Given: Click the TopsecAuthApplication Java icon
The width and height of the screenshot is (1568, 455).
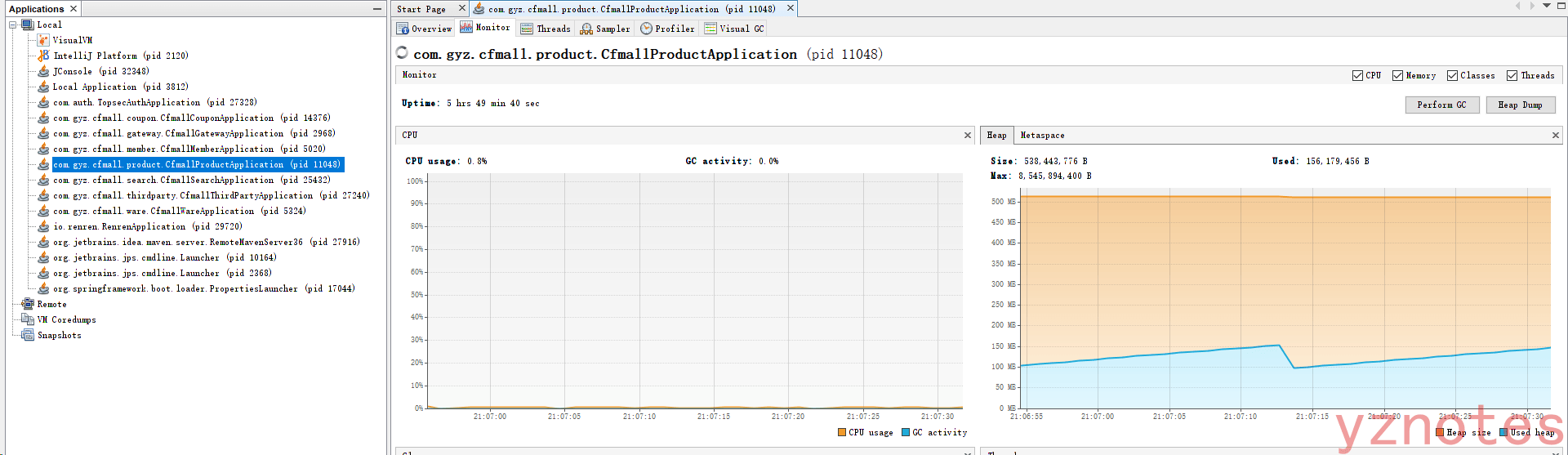Looking at the screenshot, I should [x=43, y=102].
